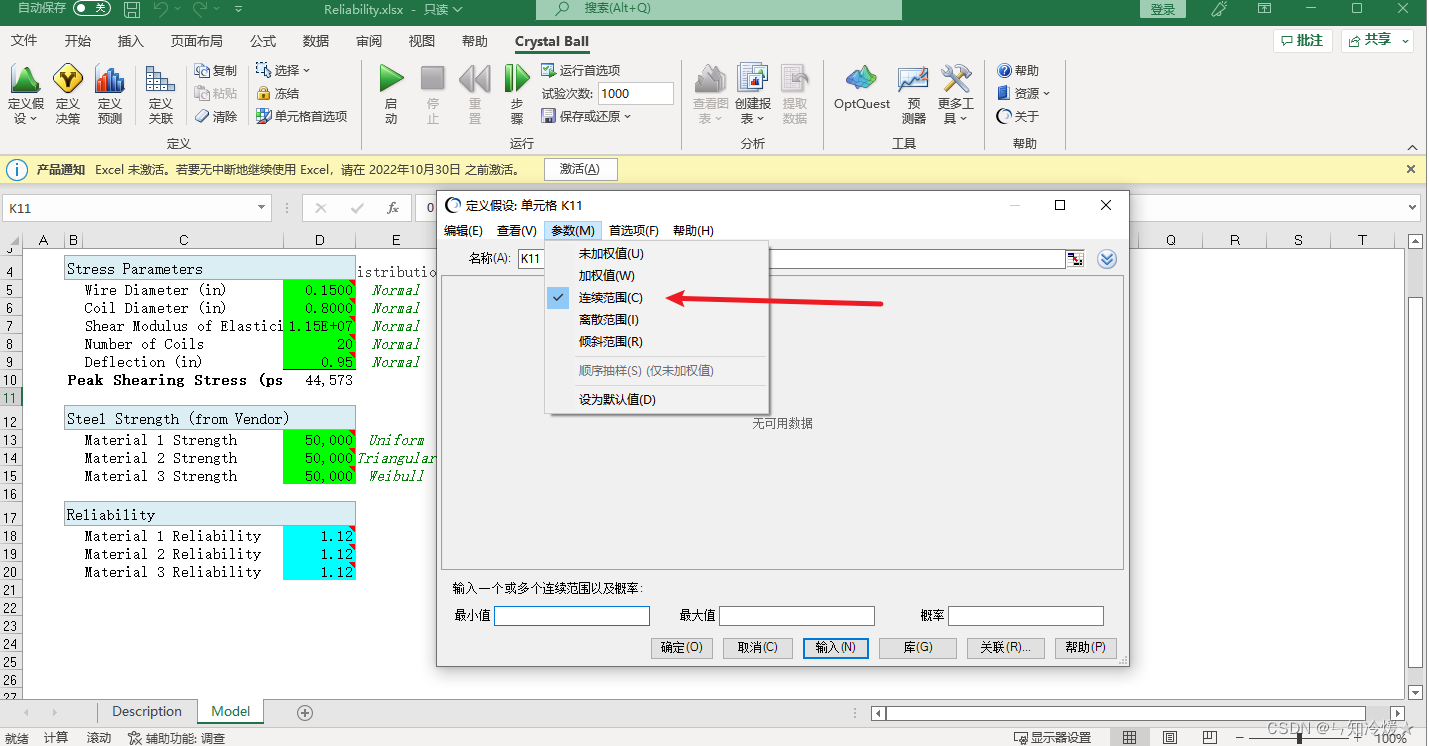The width and height of the screenshot is (1429, 746).
Task: Open Create Report (创建报表) dropdown
Action: point(753,94)
